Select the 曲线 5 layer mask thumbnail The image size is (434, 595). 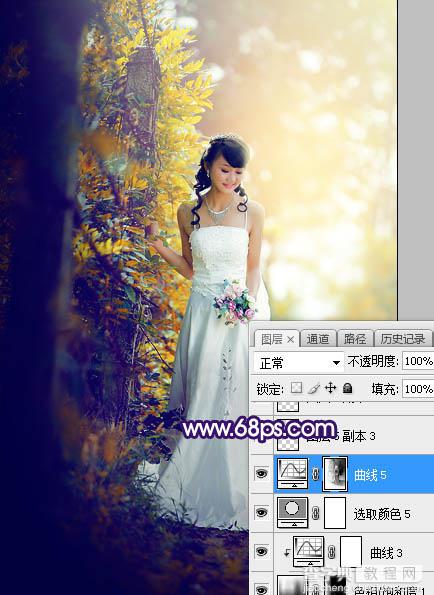click(x=335, y=473)
